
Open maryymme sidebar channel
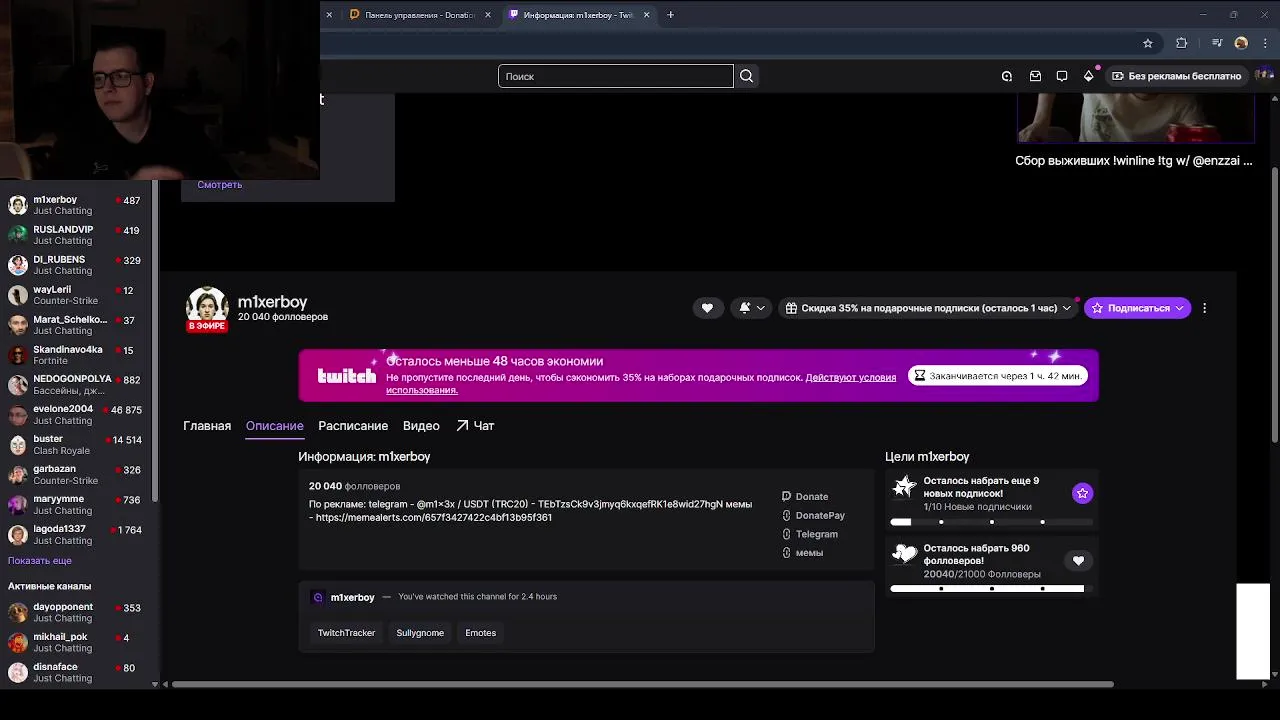point(76,504)
